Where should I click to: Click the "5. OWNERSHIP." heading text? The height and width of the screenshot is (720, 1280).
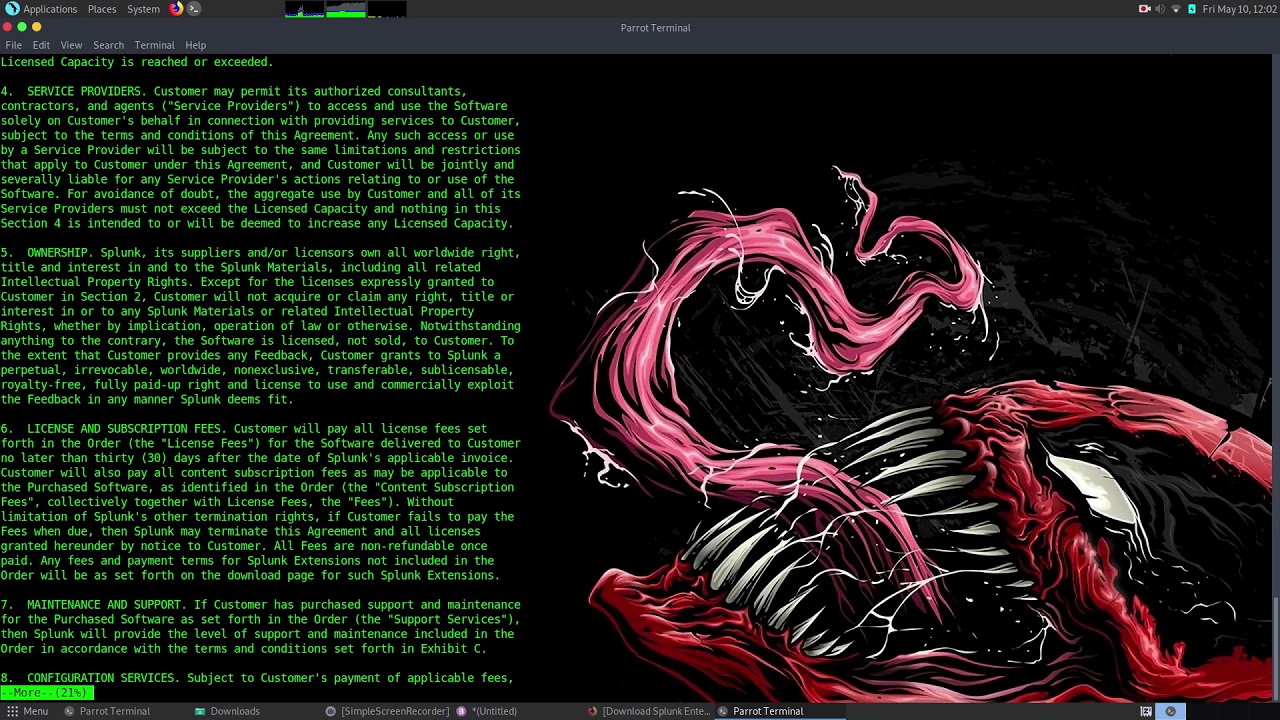tap(47, 253)
